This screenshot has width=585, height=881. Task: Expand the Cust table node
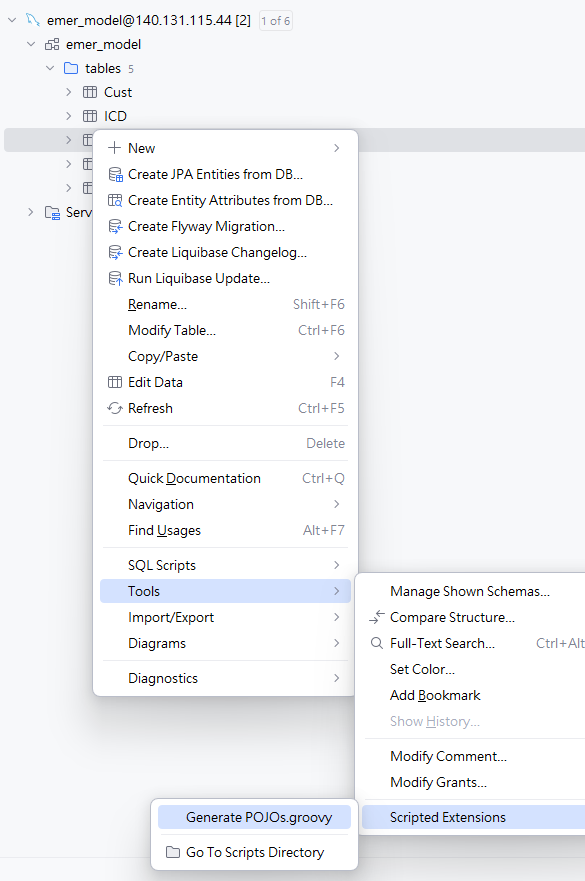point(69,92)
